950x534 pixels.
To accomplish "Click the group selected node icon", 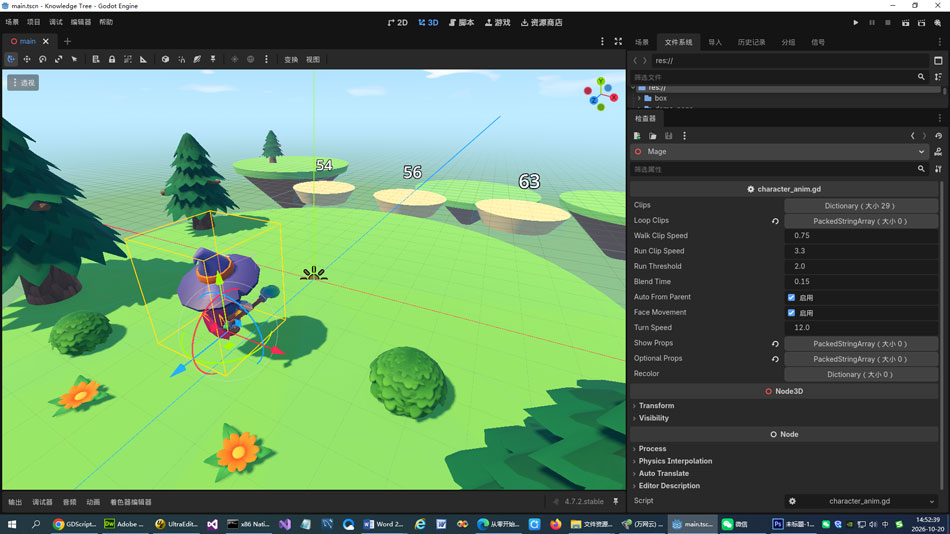I will [x=127, y=59].
